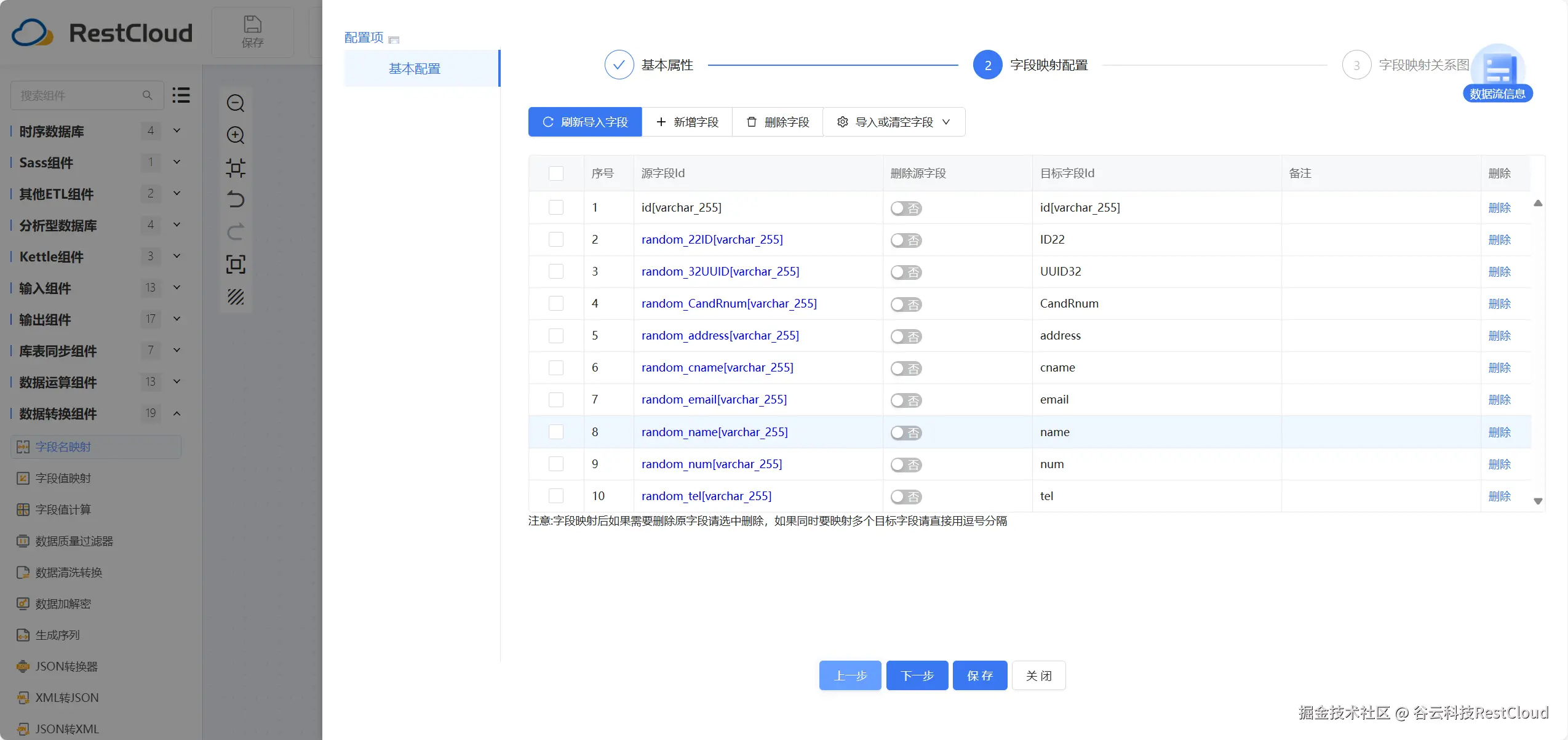This screenshot has height=740, width=1568.
Task: Click the zoom in magnifier icon
Action: click(x=236, y=135)
